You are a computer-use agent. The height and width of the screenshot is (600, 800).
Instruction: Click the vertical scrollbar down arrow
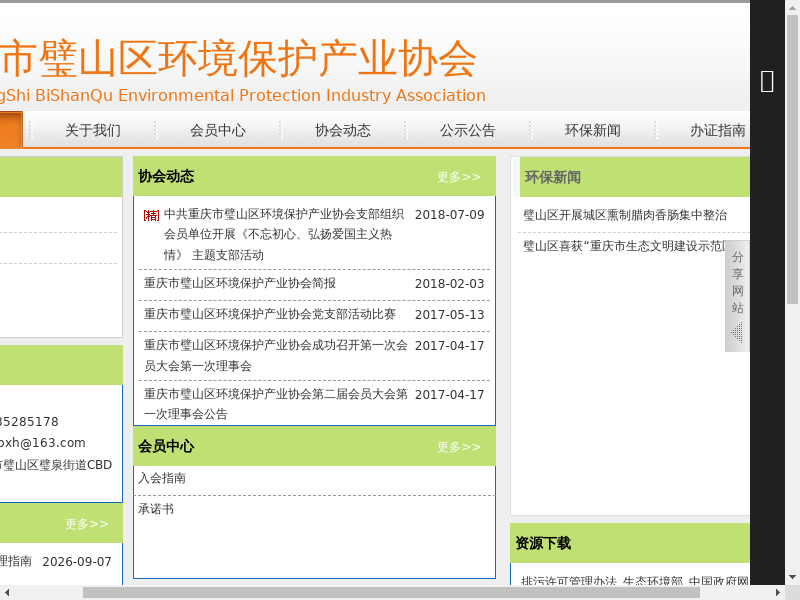(x=792, y=578)
